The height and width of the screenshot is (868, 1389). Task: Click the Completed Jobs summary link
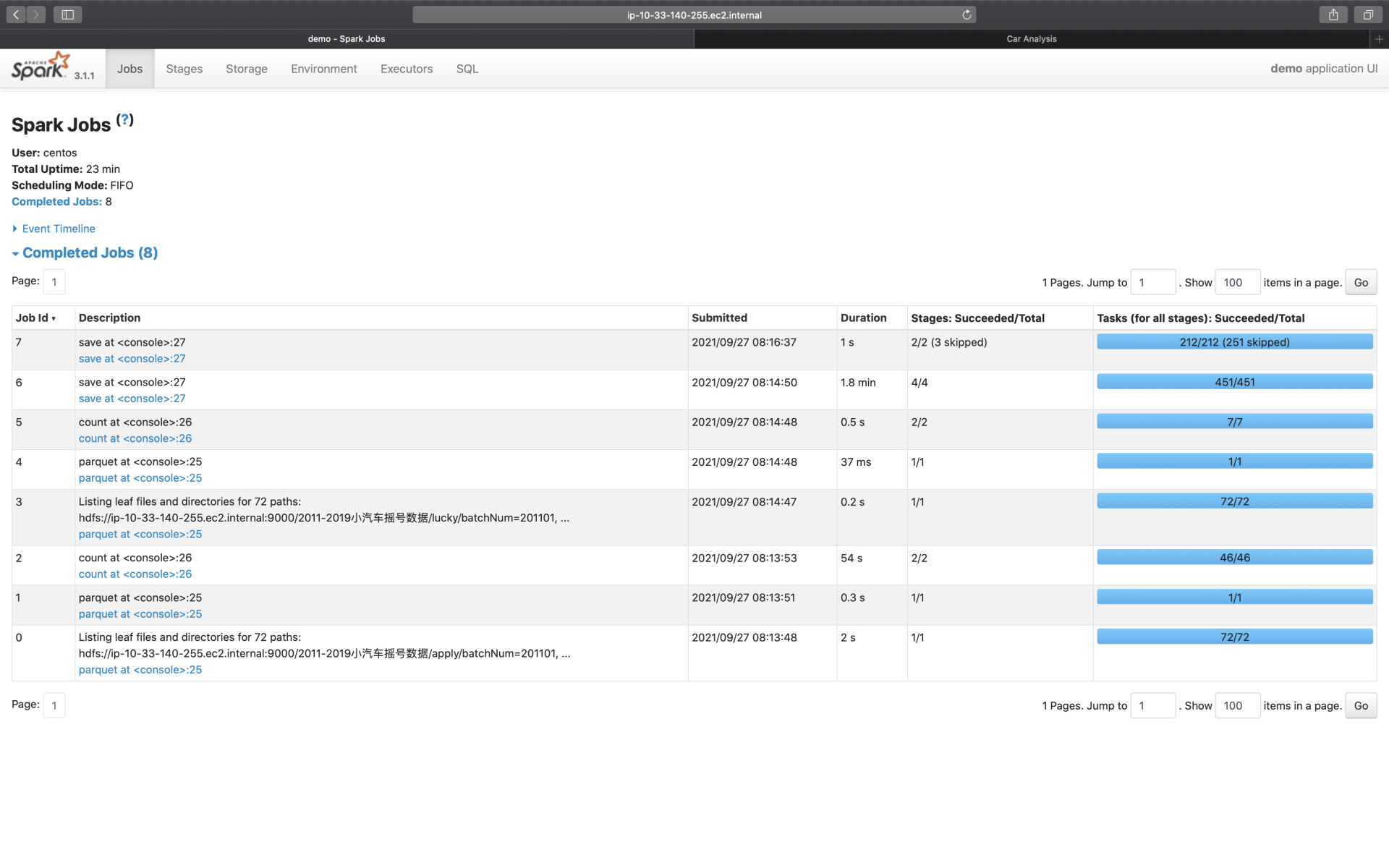point(56,202)
